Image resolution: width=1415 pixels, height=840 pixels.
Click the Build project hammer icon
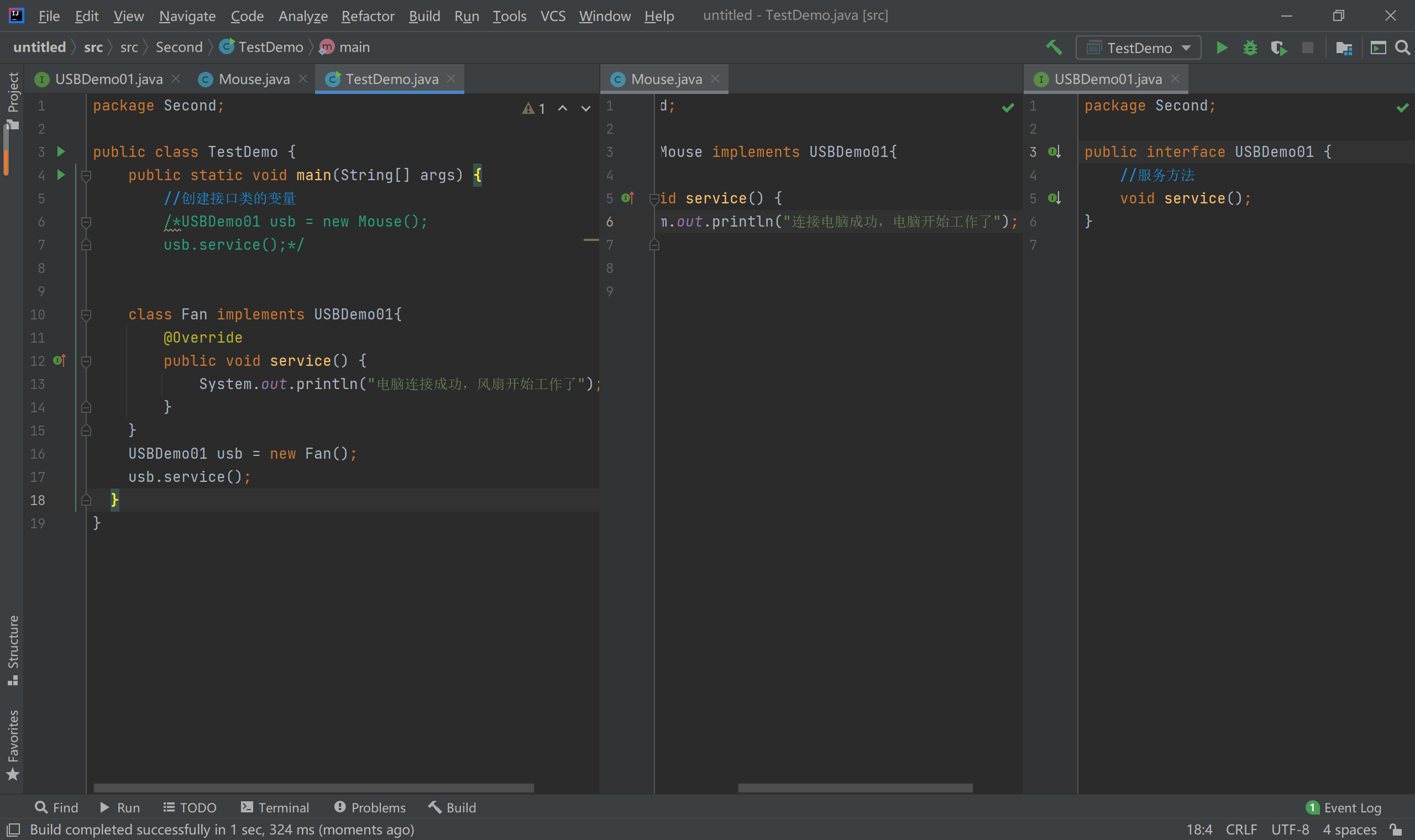click(x=1054, y=48)
